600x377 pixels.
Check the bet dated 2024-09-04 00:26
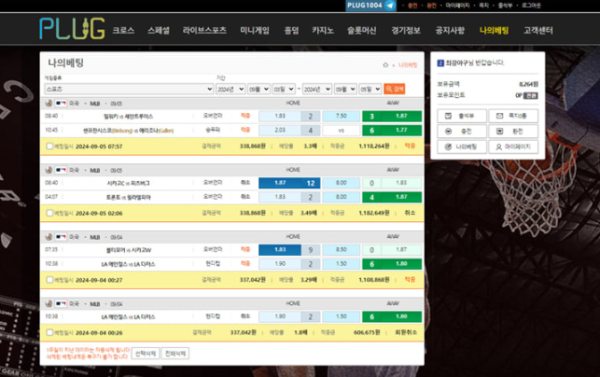49,332
